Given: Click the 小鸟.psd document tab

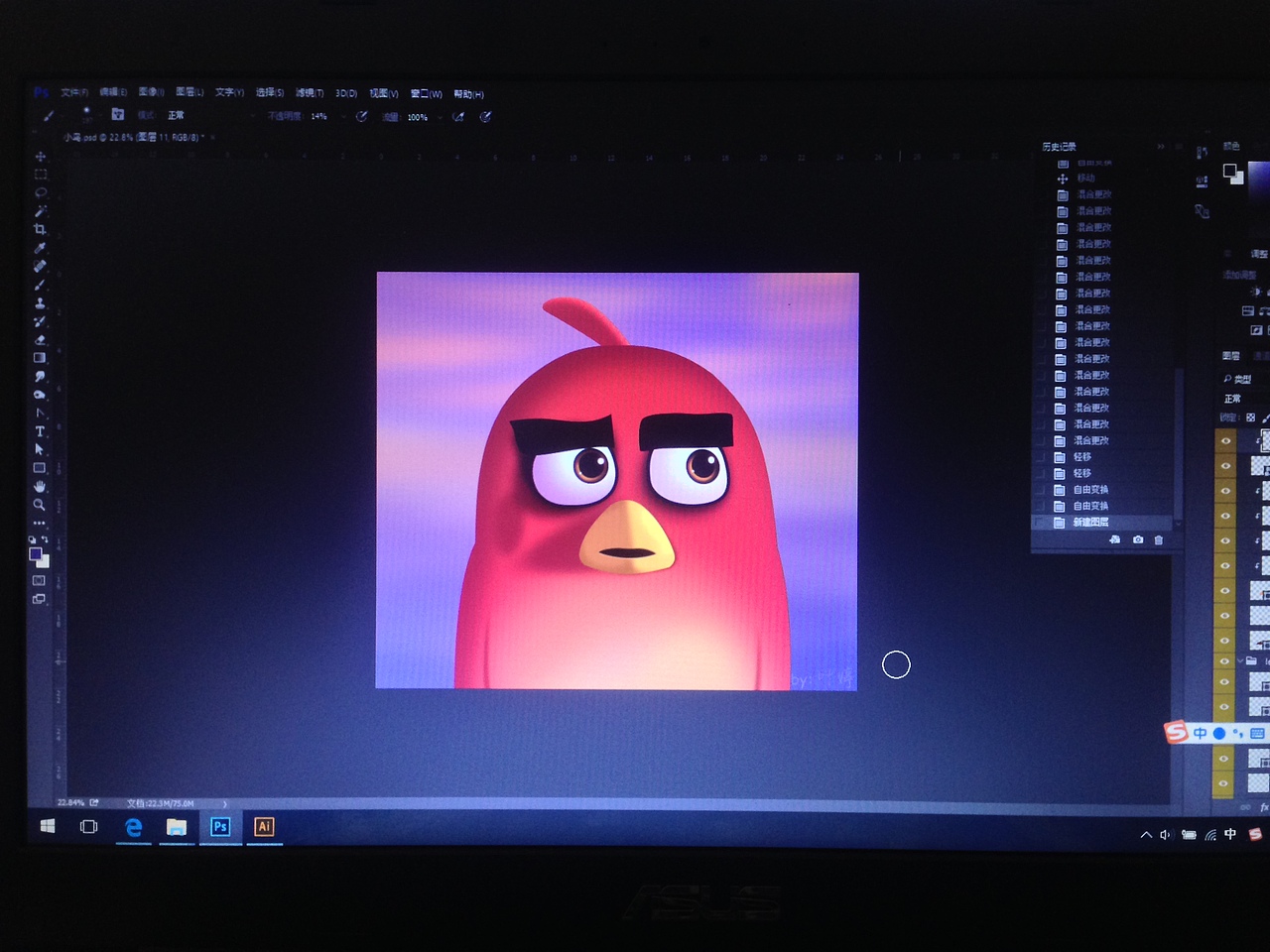Looking at the screenshot, I should (x=135, y=137).
